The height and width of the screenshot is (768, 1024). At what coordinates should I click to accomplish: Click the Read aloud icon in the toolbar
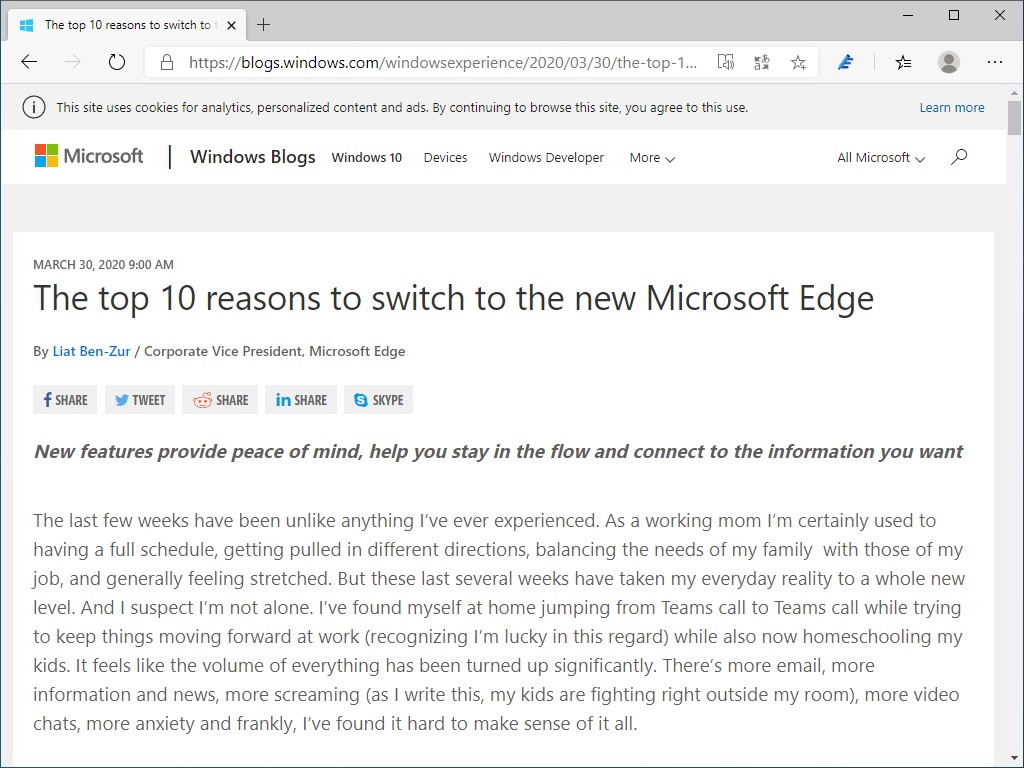click(726, 62)
